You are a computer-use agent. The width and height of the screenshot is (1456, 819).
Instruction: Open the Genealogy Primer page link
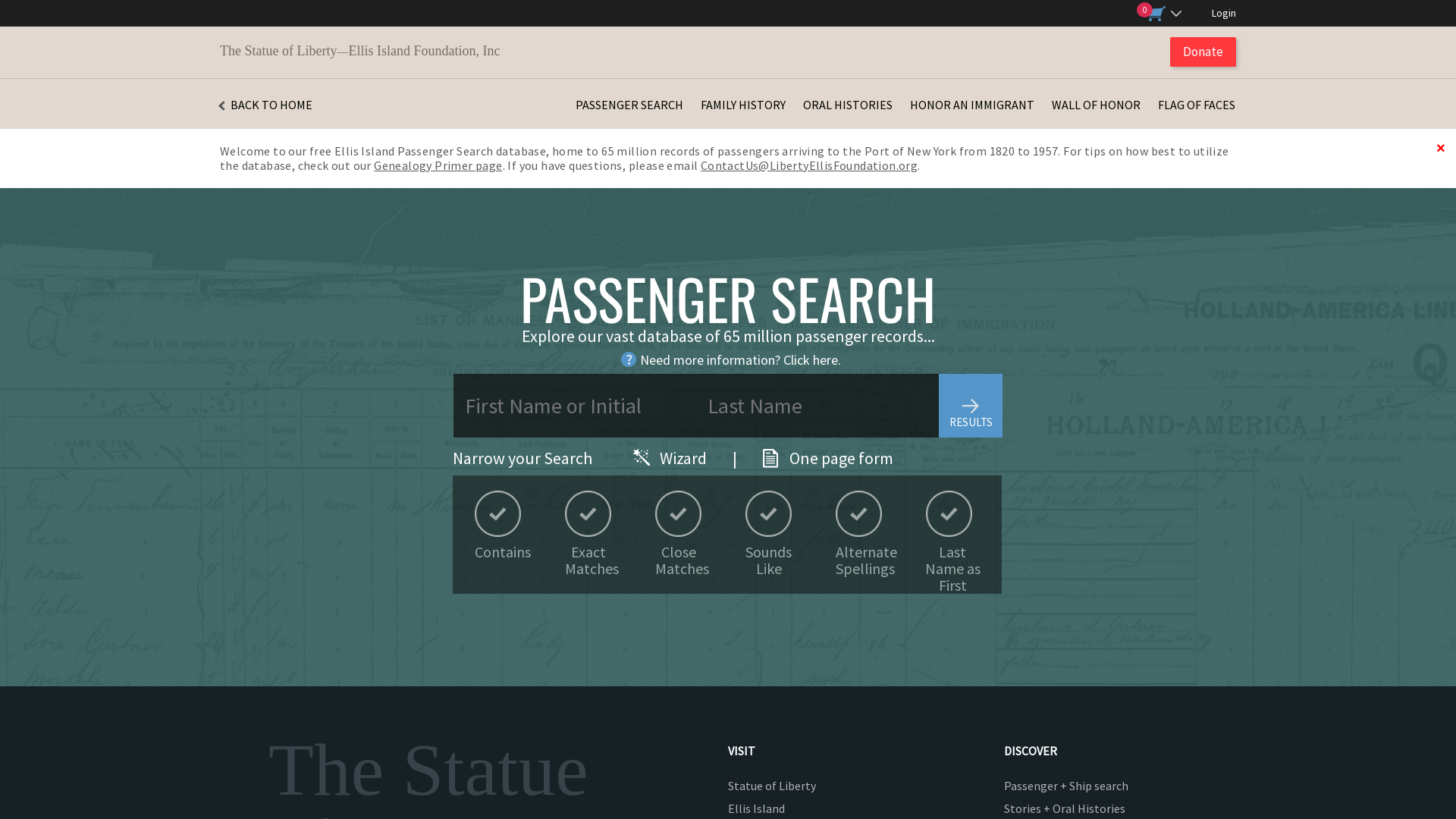click(438, 165)
